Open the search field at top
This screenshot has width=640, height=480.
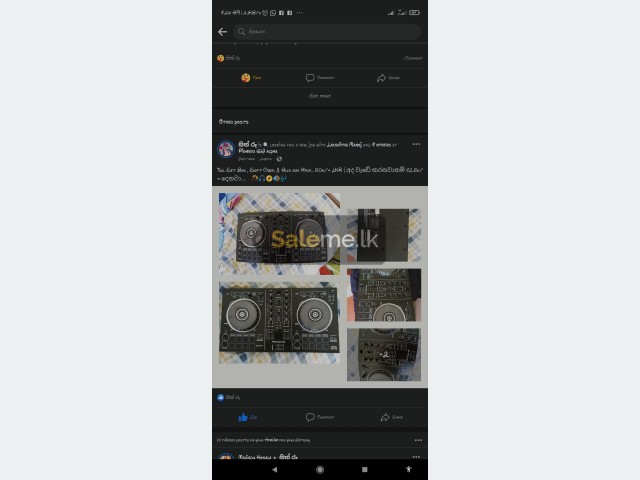(x=327, y=32)
